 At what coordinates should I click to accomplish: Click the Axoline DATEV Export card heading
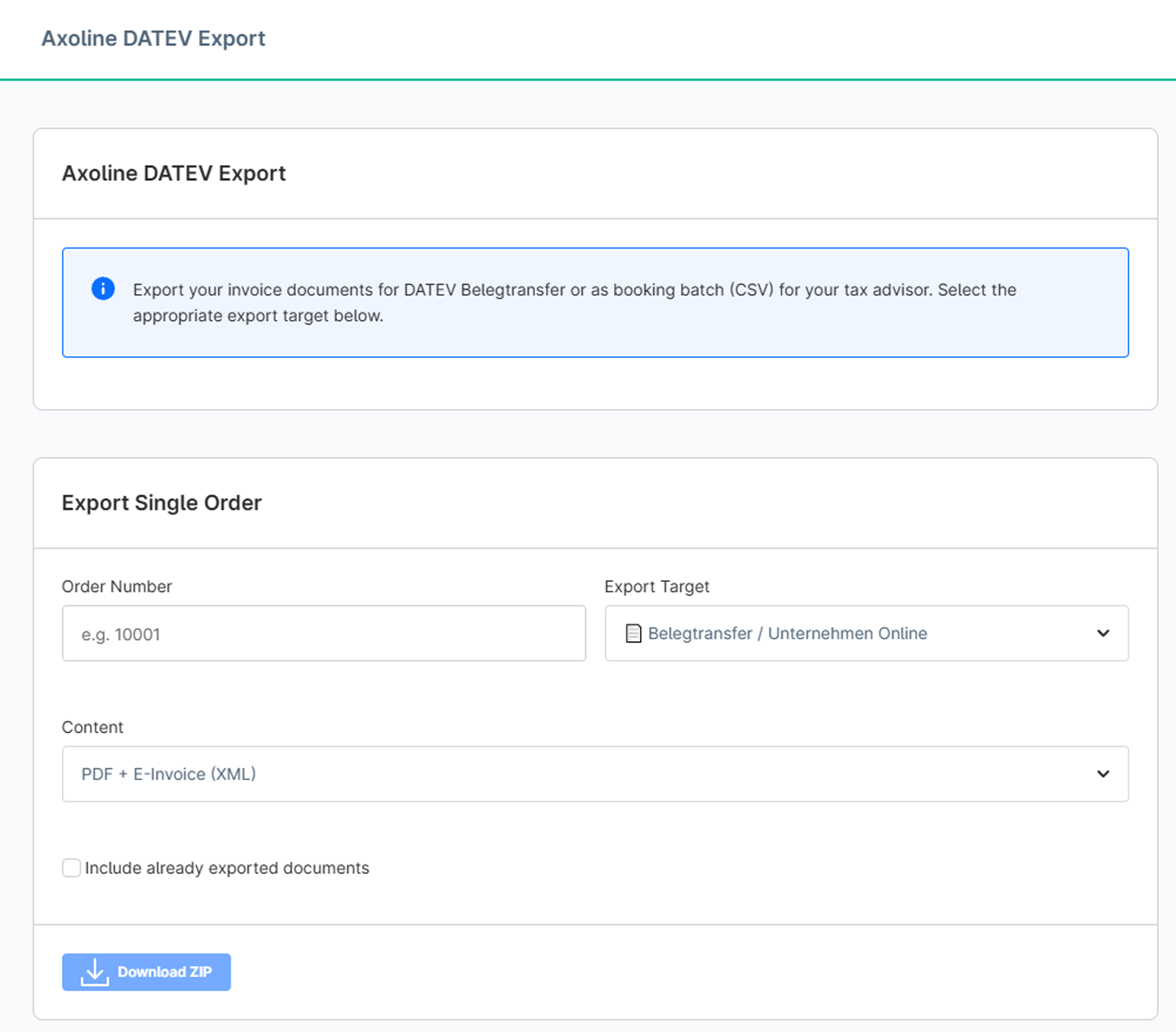(174, 173)
